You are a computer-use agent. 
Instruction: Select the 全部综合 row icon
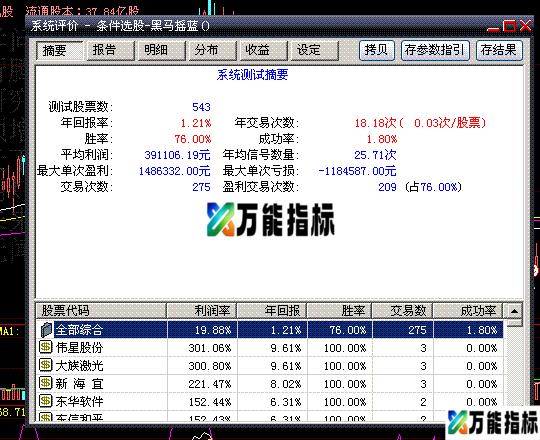coord(46,330)
